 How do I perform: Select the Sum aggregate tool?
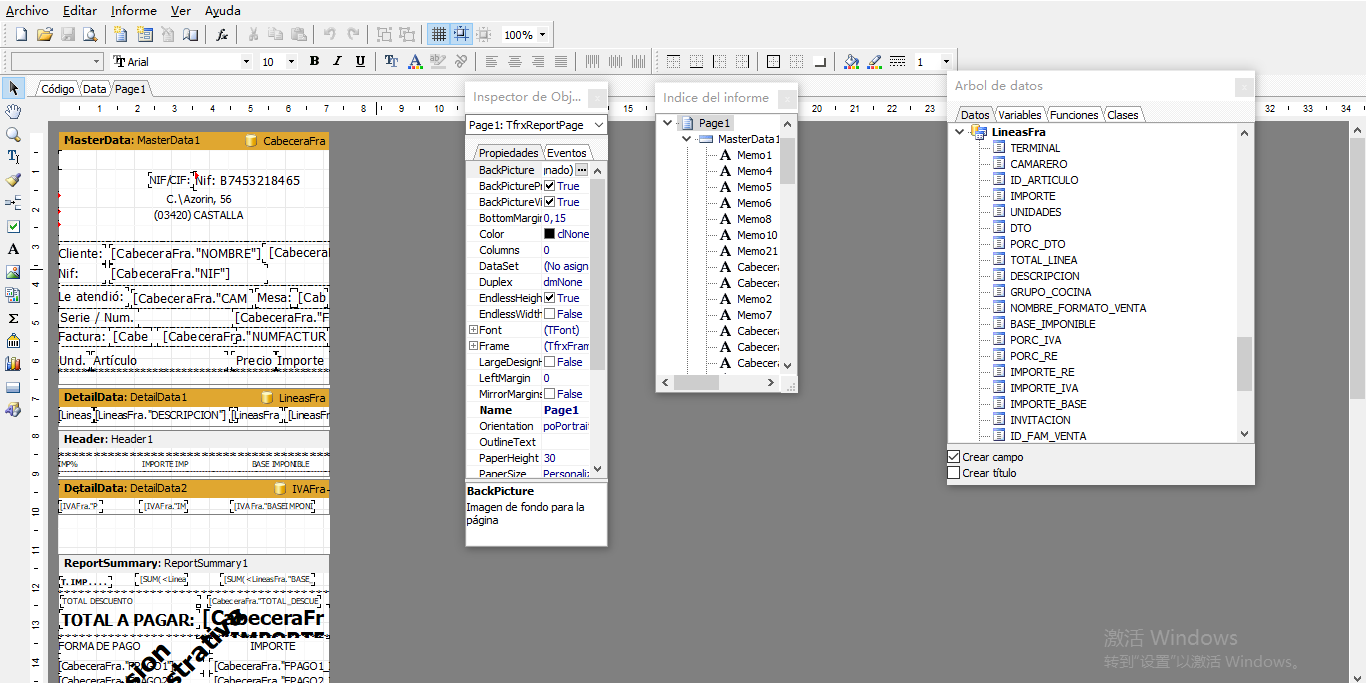(14, 319)
